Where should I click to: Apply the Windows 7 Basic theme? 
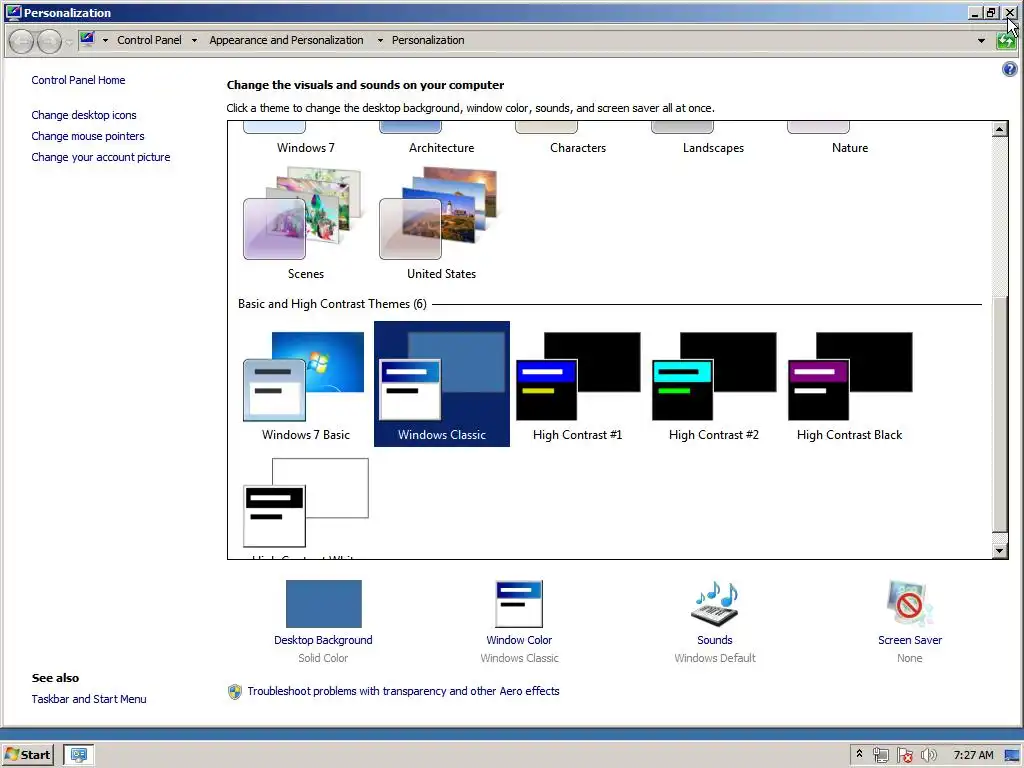click(x=305, y=384)
